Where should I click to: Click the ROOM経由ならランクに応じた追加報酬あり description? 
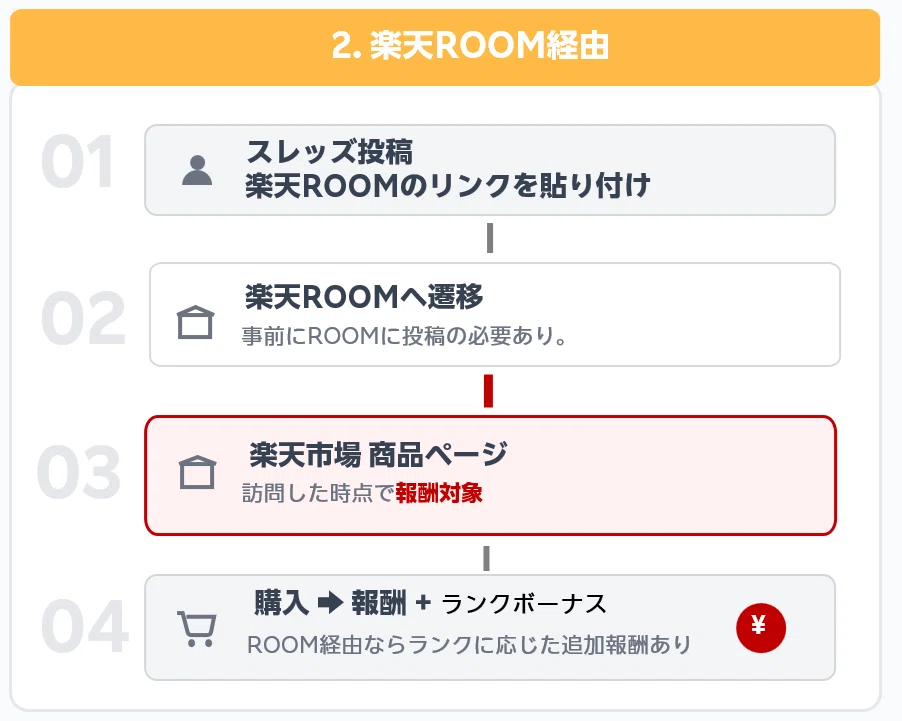point(469,645)
